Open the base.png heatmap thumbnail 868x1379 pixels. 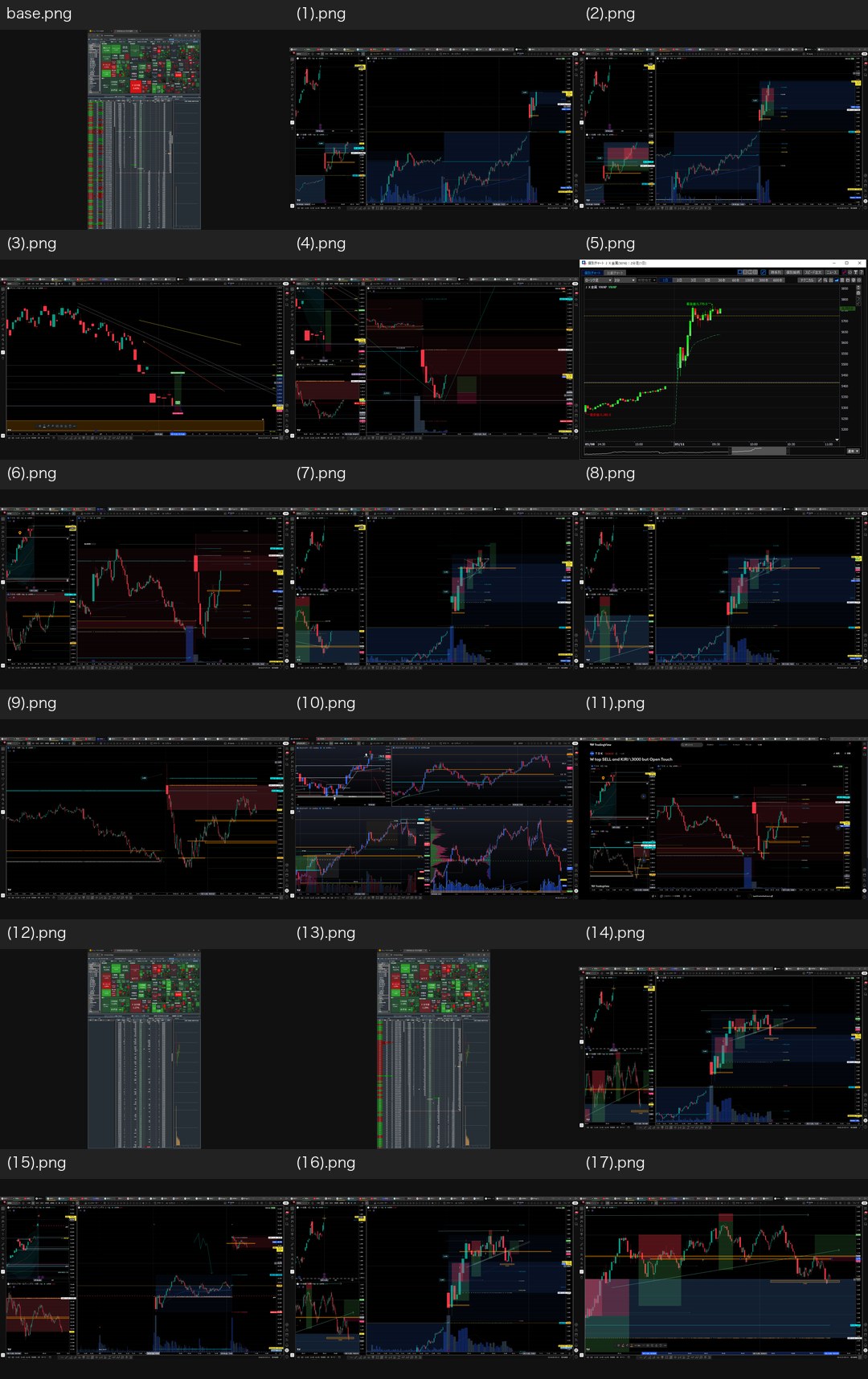pos(144,130)
